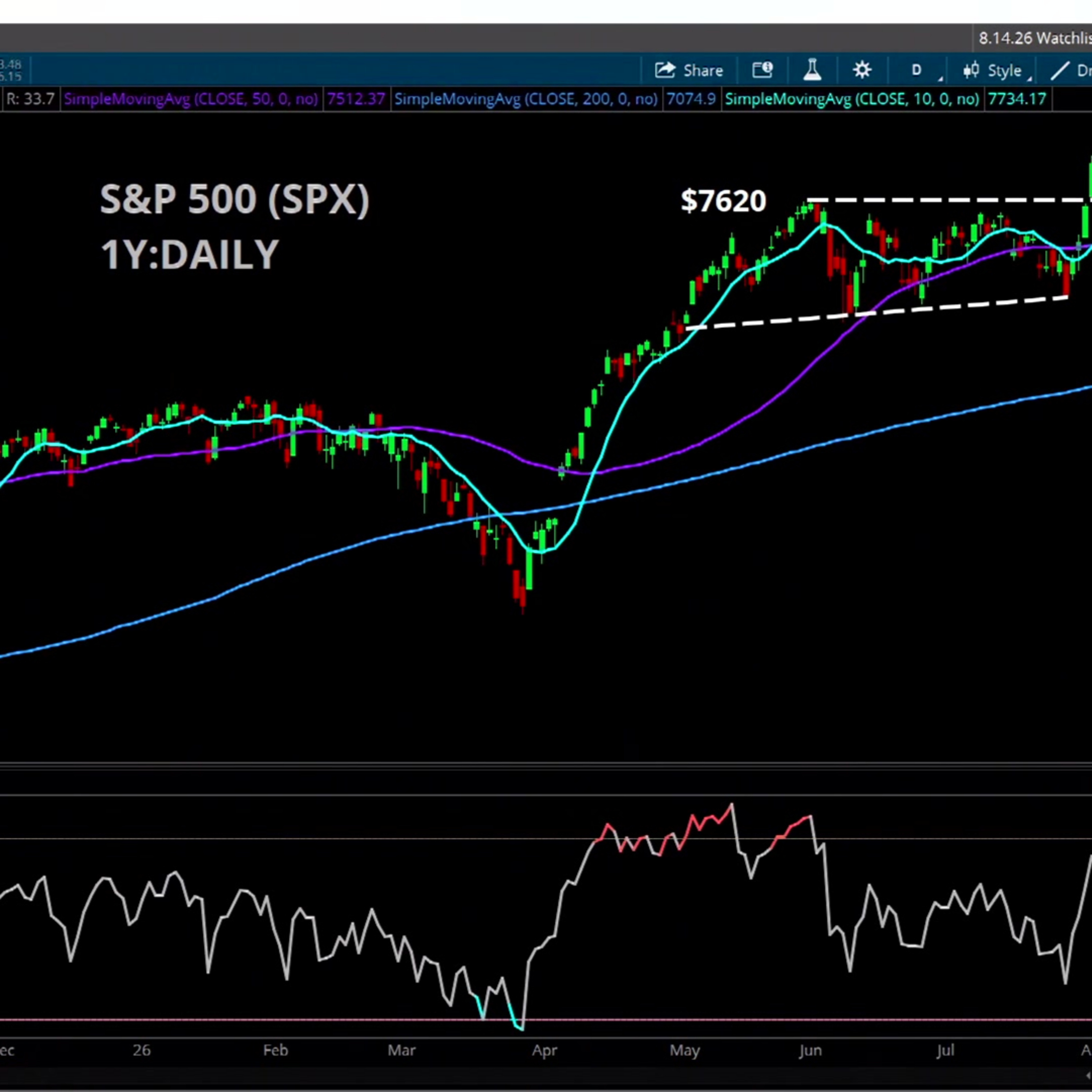This screenshot has height=1092, width=1092.
Task: Open Studies via the flask icon
Action: click(x=812, y=71)
